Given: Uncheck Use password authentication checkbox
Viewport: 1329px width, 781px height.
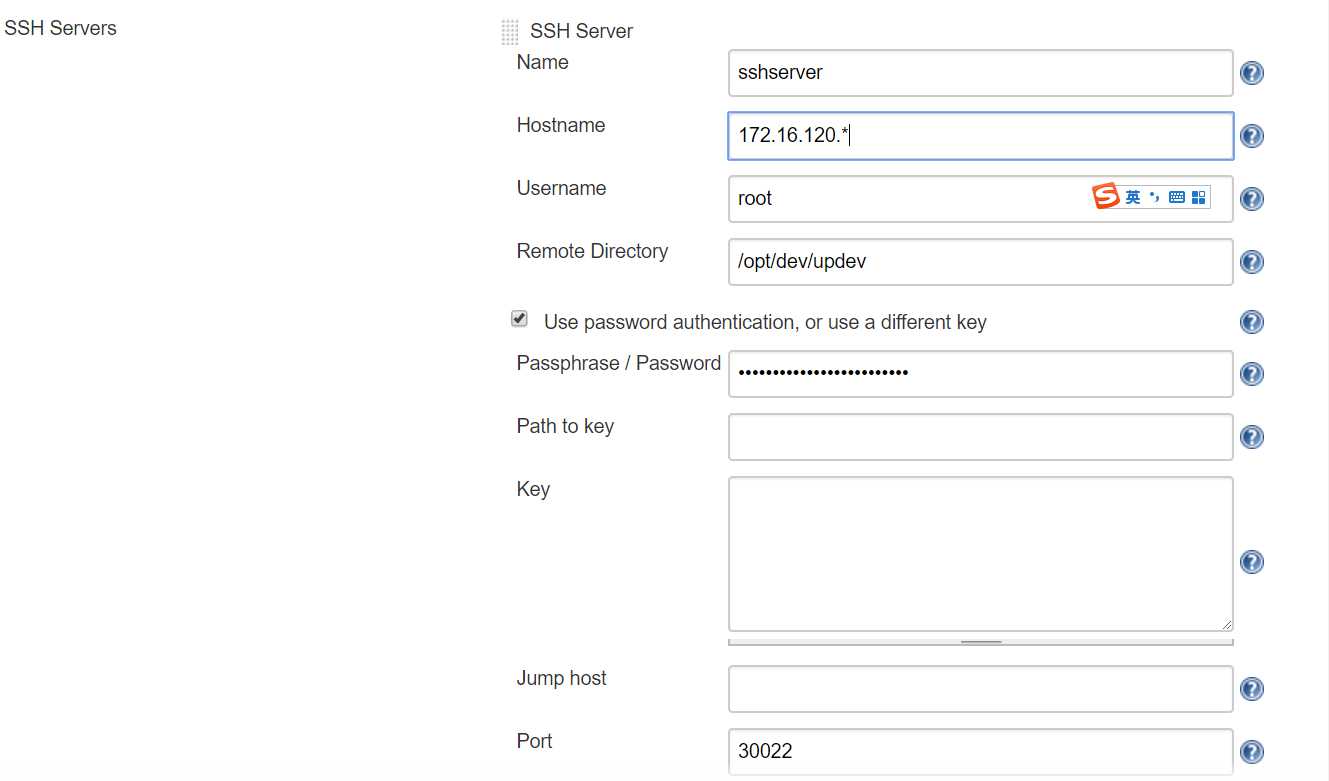Looking at the screenshot, I should (519, 319).
